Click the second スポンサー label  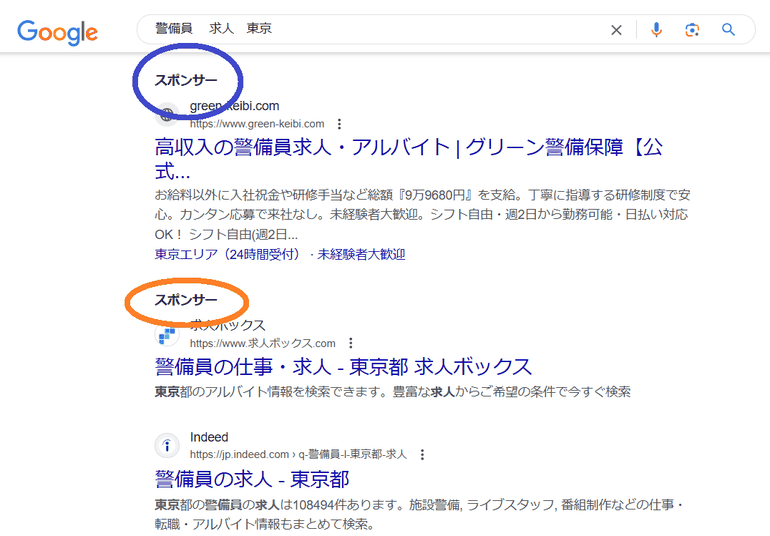pos(186,300)
